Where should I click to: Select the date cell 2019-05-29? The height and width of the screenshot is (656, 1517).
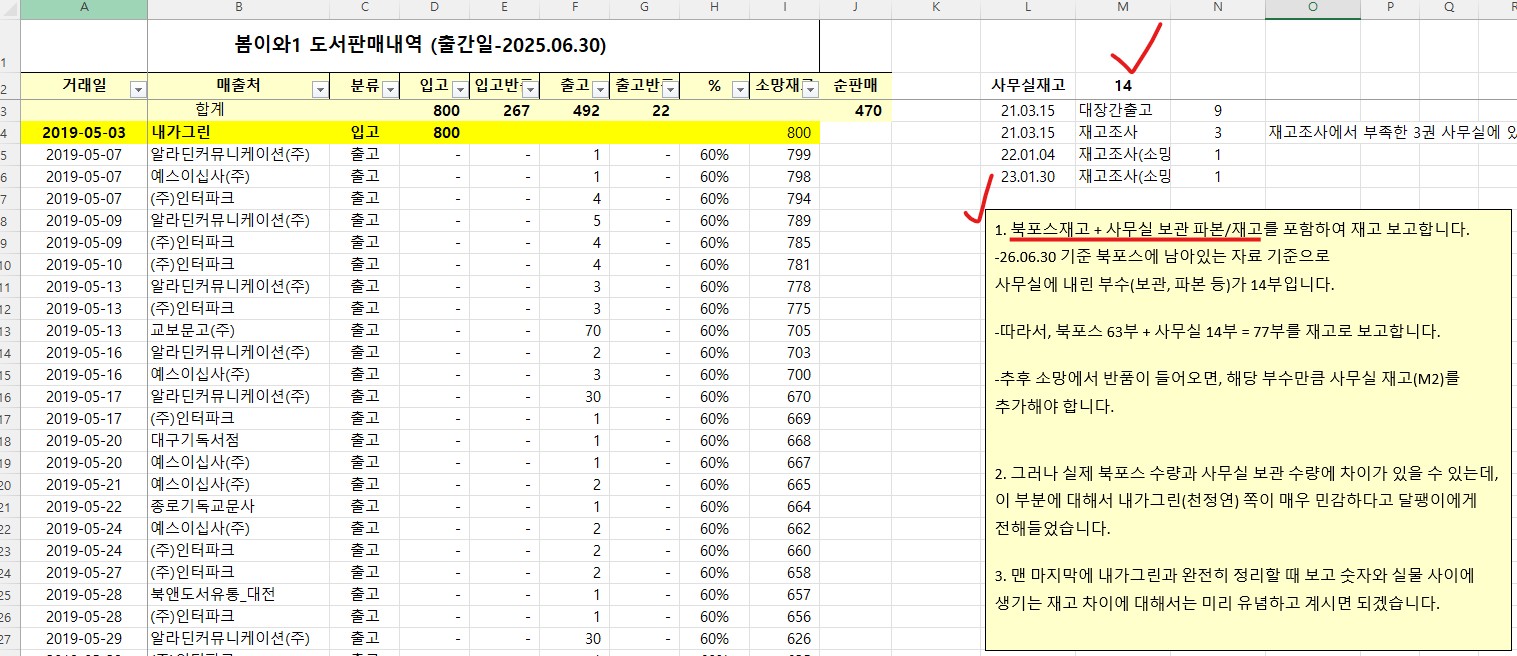(x=84, y=638)
